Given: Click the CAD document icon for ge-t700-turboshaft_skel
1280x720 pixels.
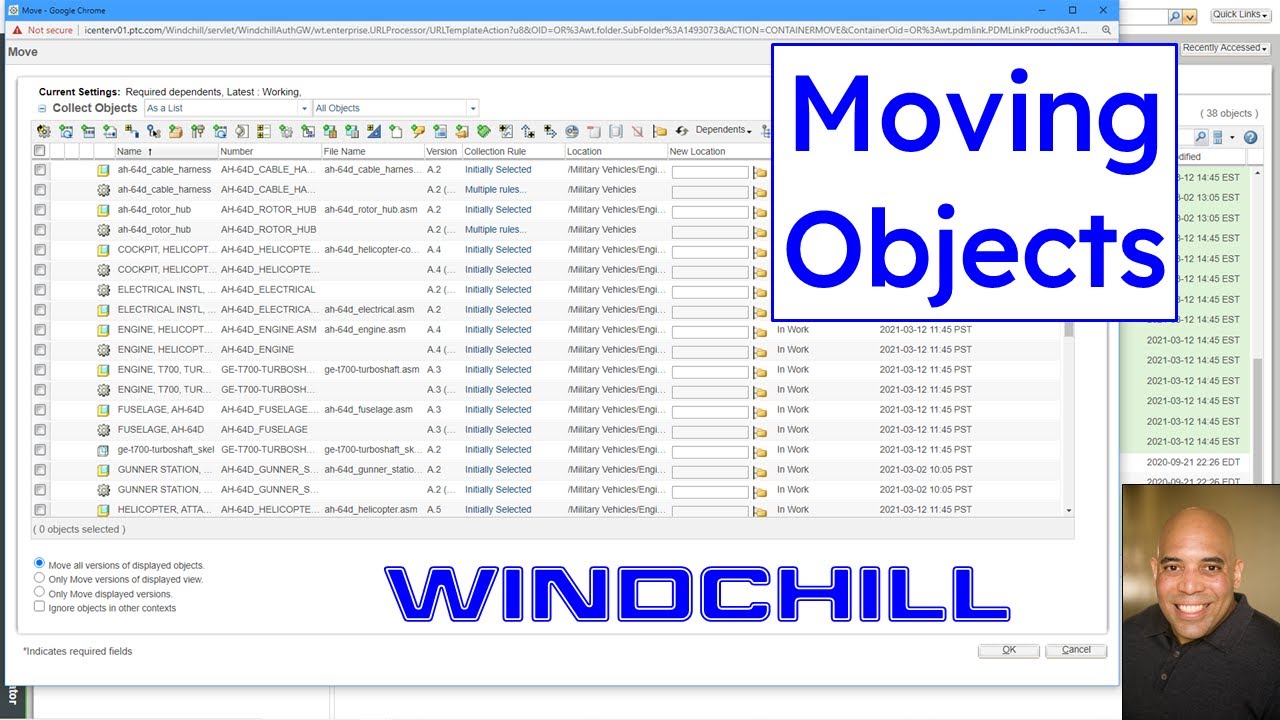Looking at the screenshot, I should pos(103,450).
